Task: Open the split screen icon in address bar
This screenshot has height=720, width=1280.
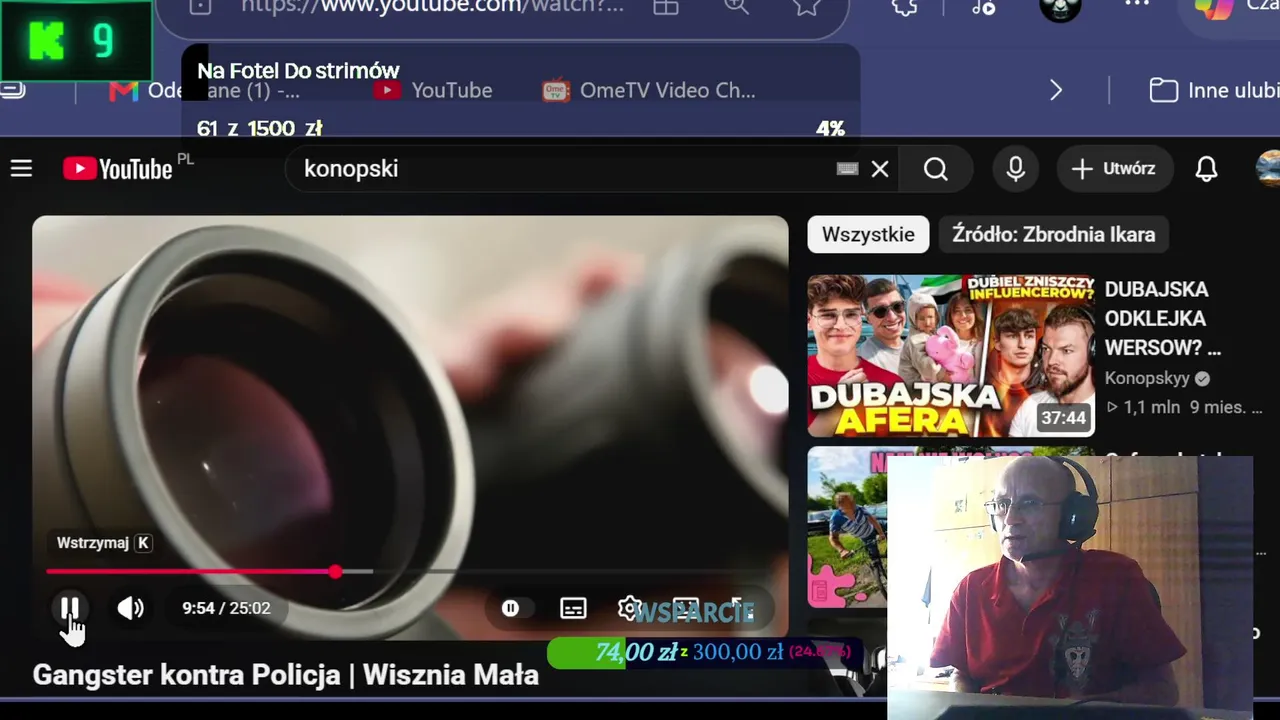Action: (666, 6)
